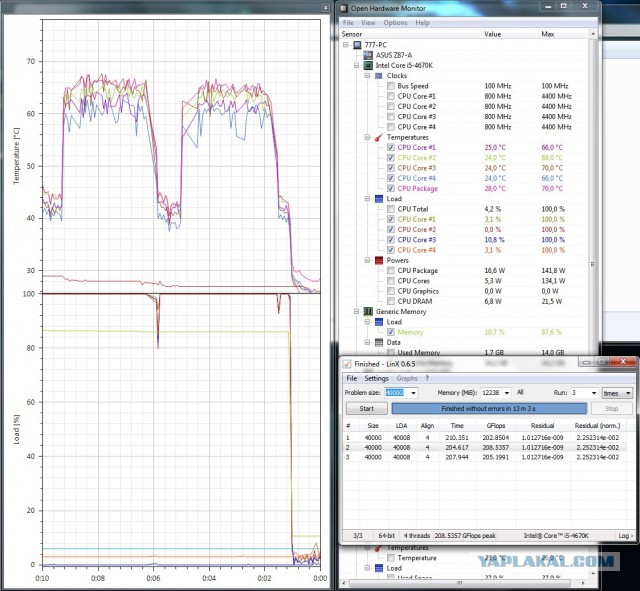Collapse the Powers group
This screenshot has width=640, height=591.
click(x=367, y=260)
